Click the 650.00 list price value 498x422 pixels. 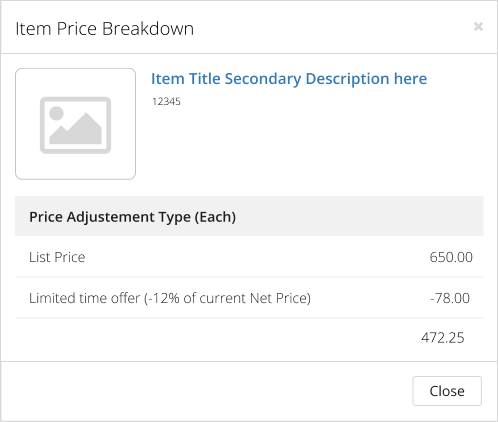coord(451,257)
